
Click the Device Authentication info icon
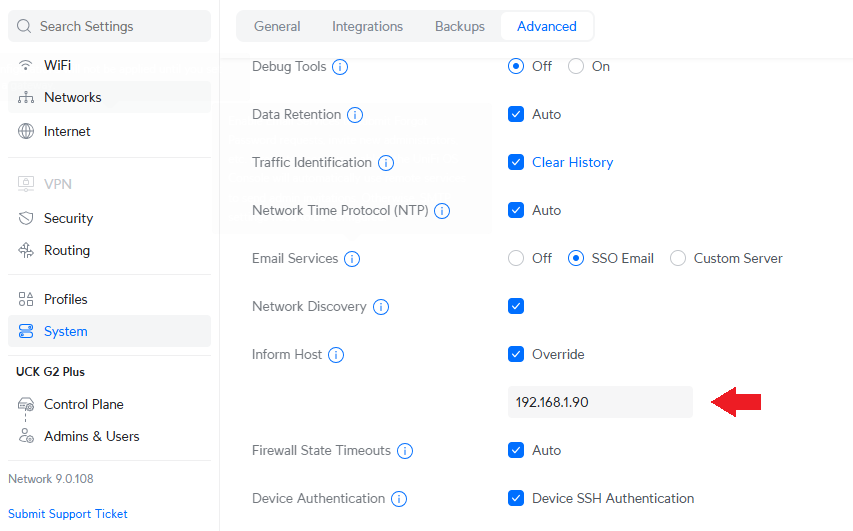pos(399,499)
